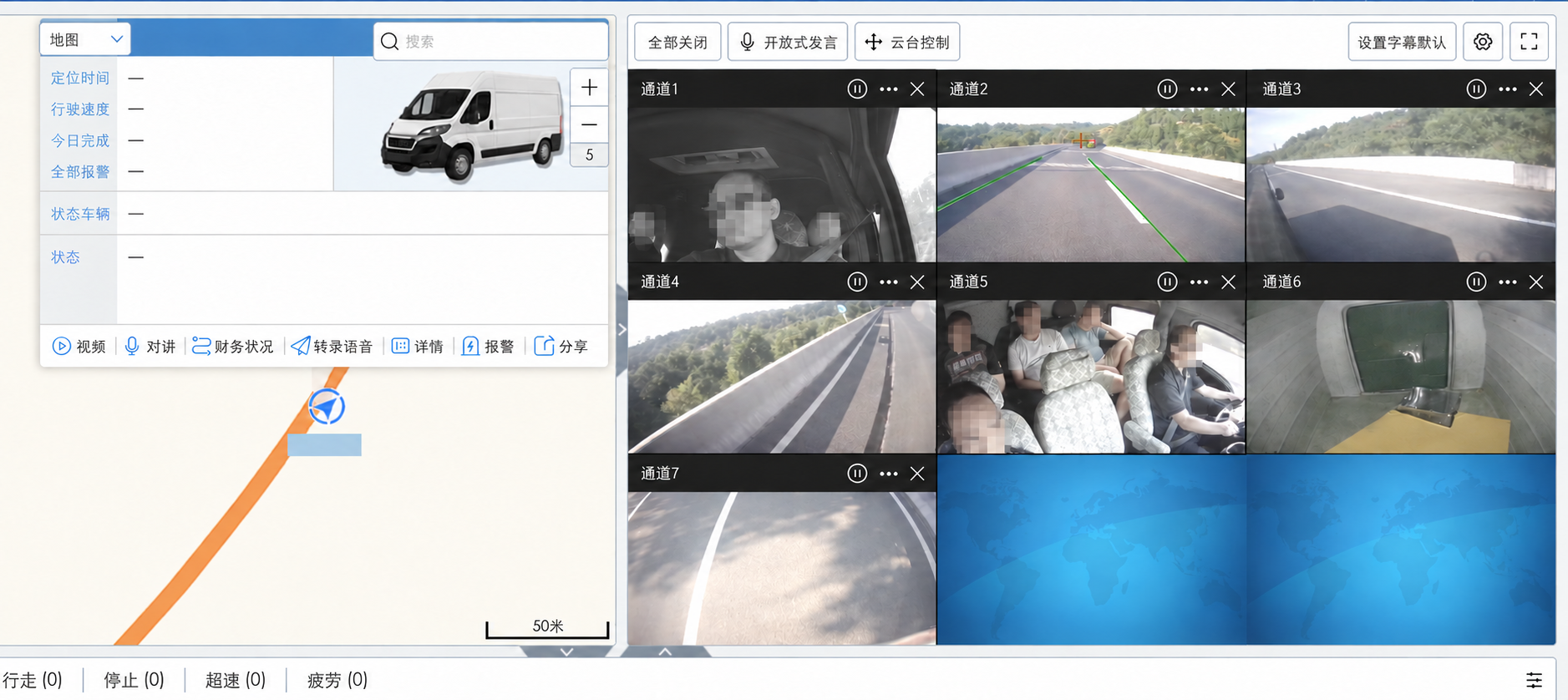Screen dimensions: 1568x700
Task: Open more options for 通道5
Action: coord(1199,282)
